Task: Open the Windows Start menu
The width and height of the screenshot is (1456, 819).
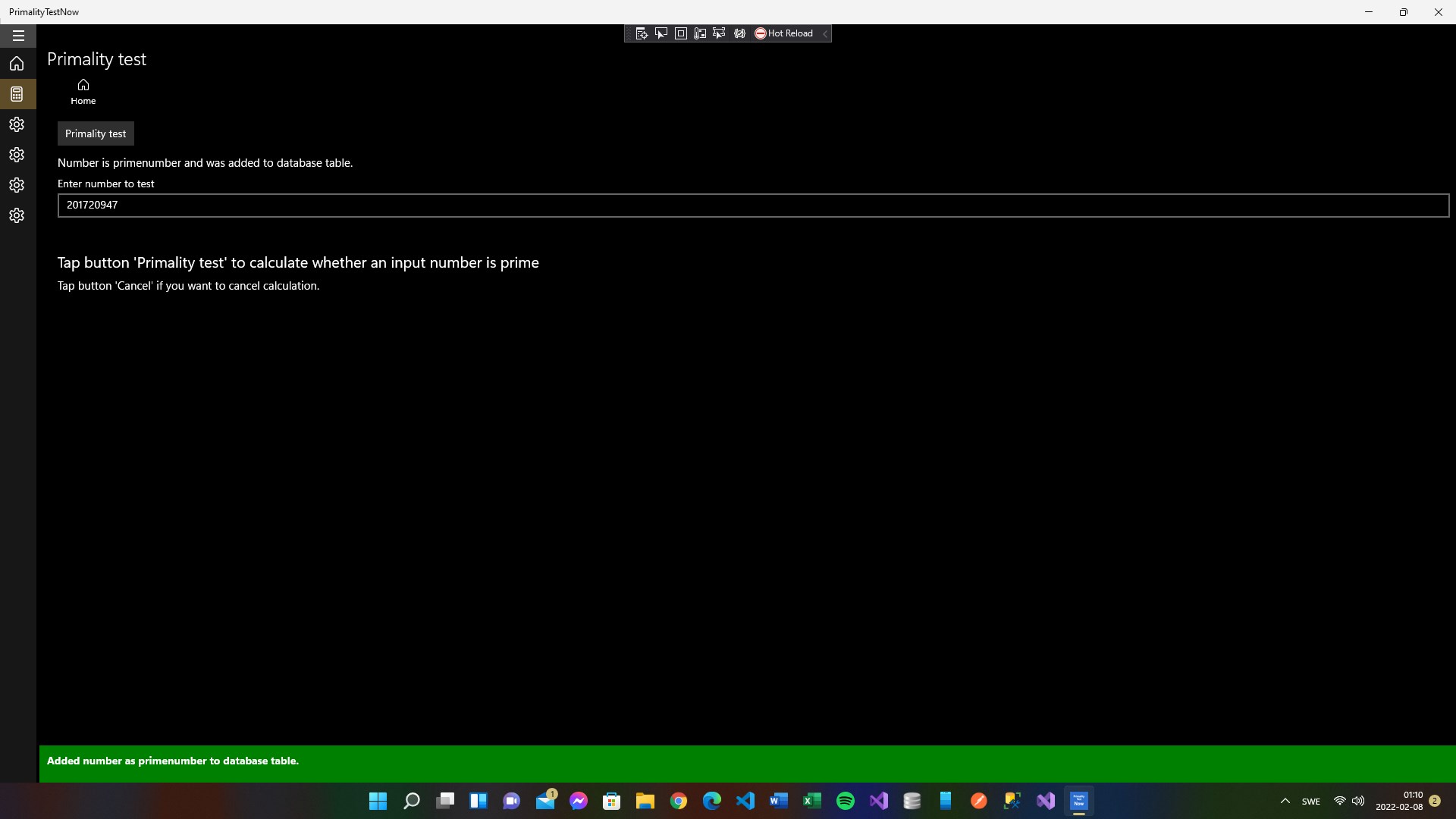Action: coord(378,801)
